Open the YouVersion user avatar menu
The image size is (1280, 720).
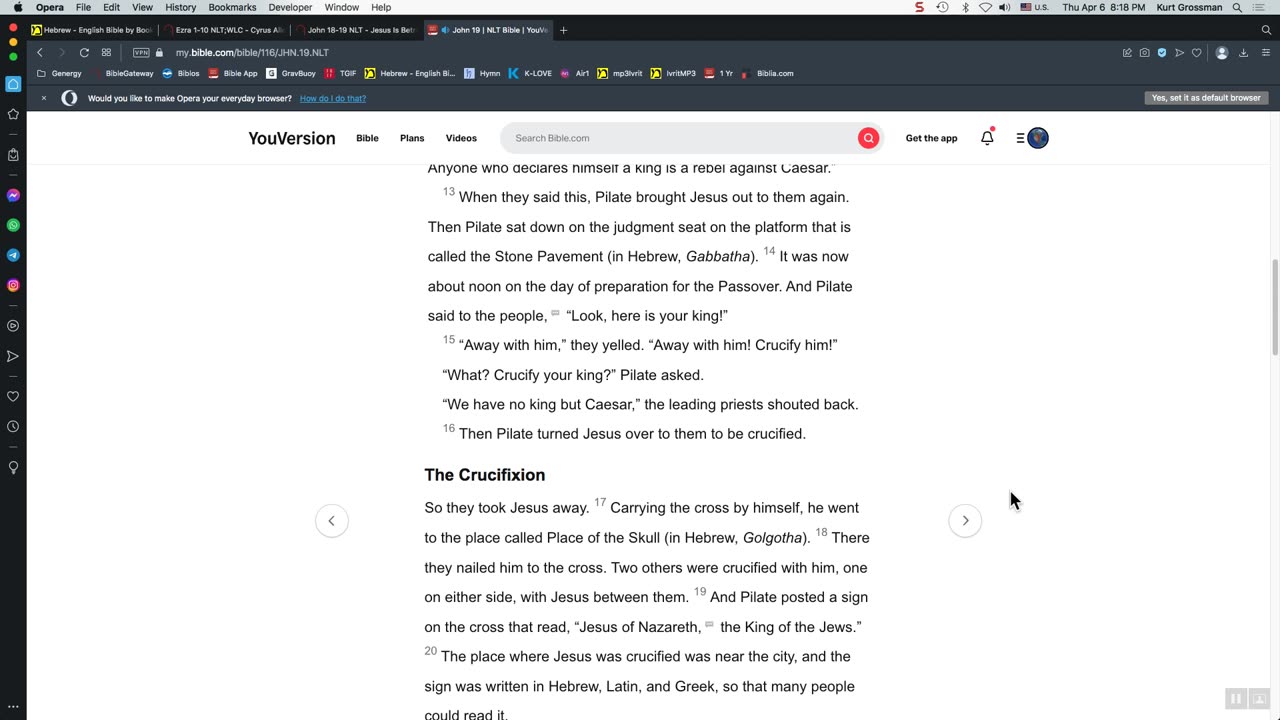coord(1038,138)
